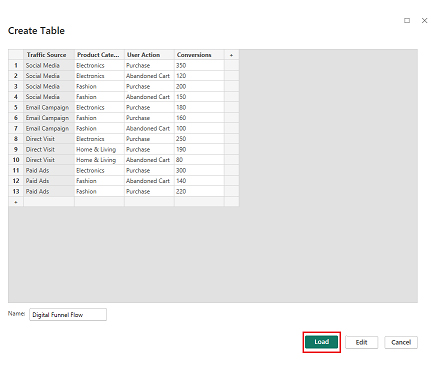This screenshot has height=373, width=434.
Task: Click Abandoned Cart cell in row 10
Action: tap(149, 160)
